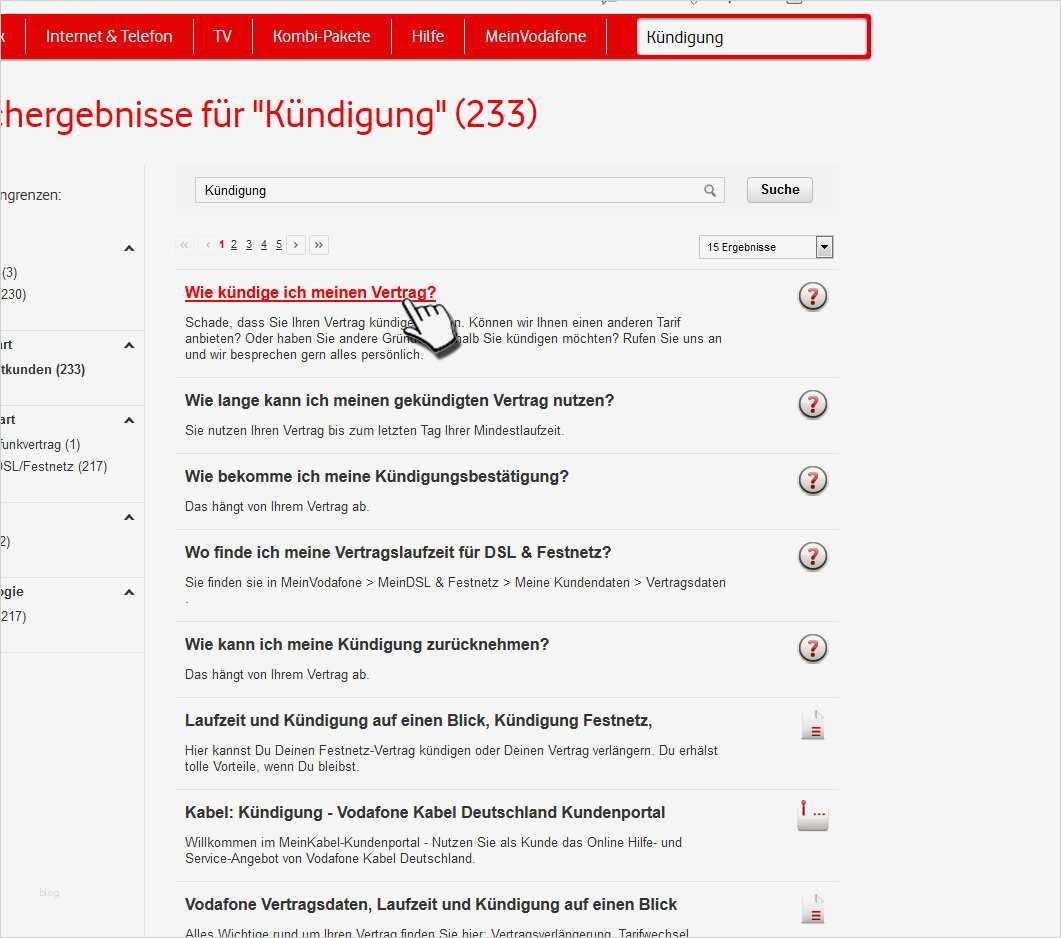Go to results page 5
1061x938 pixels.
coord(279,245)
